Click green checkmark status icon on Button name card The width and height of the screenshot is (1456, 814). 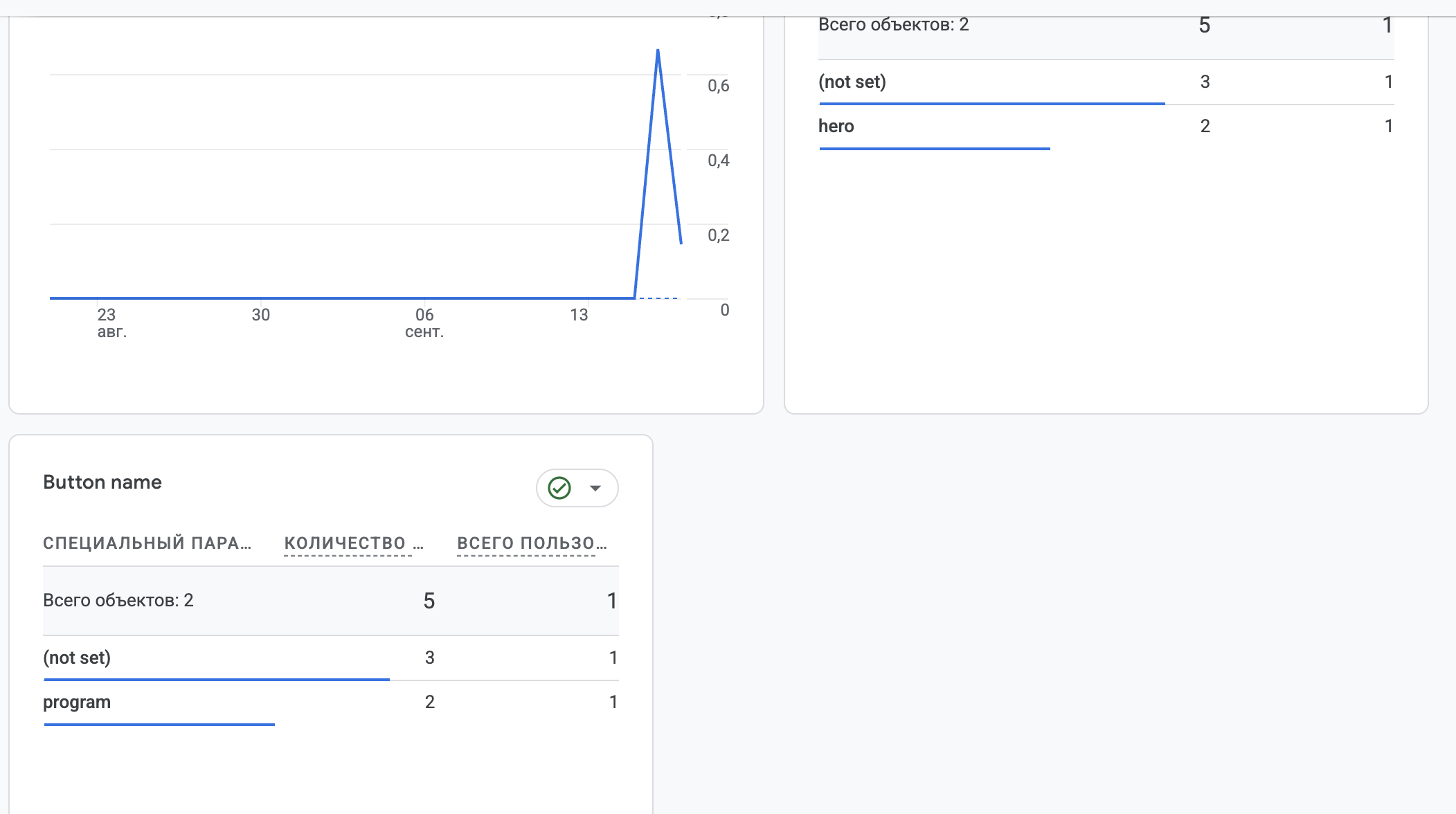coord(559,488)
